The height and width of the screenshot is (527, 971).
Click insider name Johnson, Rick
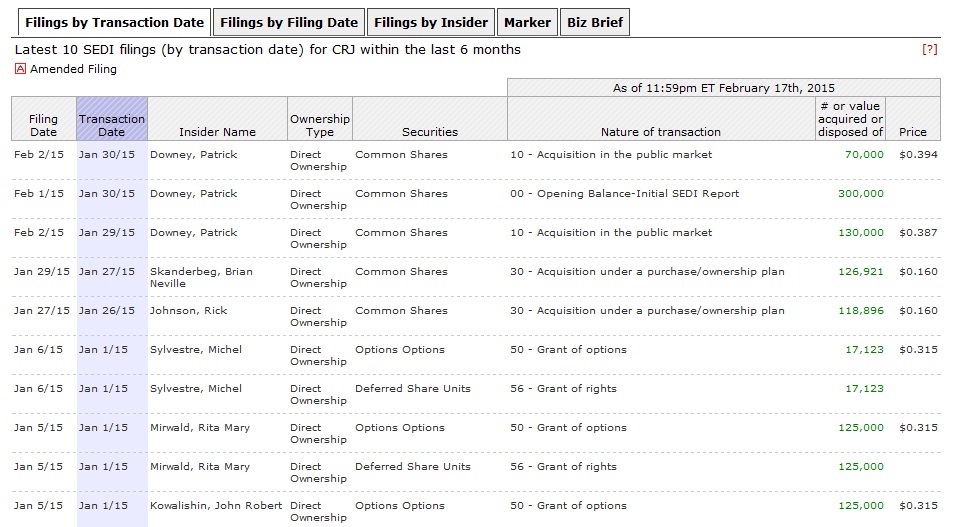(x=188, y=311)
